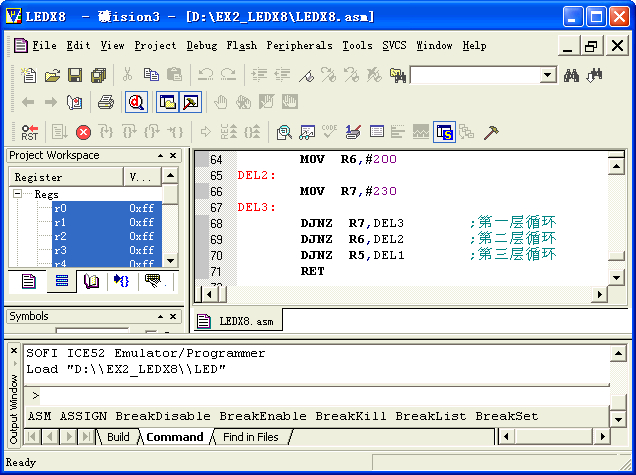Screen dimensions: 636x475
Task: Select the Build output tab
Action: pyautogui.click(x=118, y=437)
